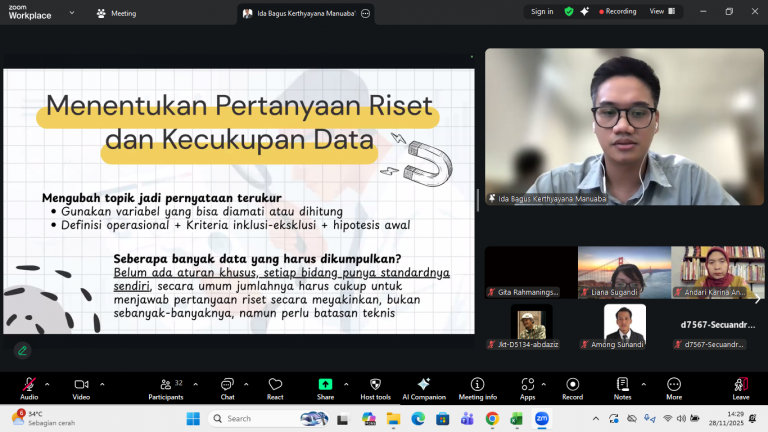Screen dimensions: 768x432
Task: Launch the AI Companion panel
Action: pos(423,385)
